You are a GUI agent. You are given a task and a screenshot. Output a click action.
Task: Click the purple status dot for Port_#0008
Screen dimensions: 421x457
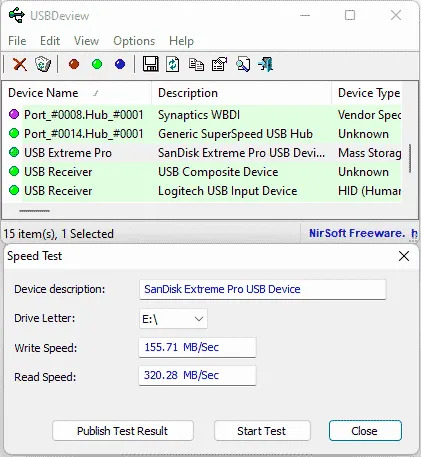click(x=14, y=114)
